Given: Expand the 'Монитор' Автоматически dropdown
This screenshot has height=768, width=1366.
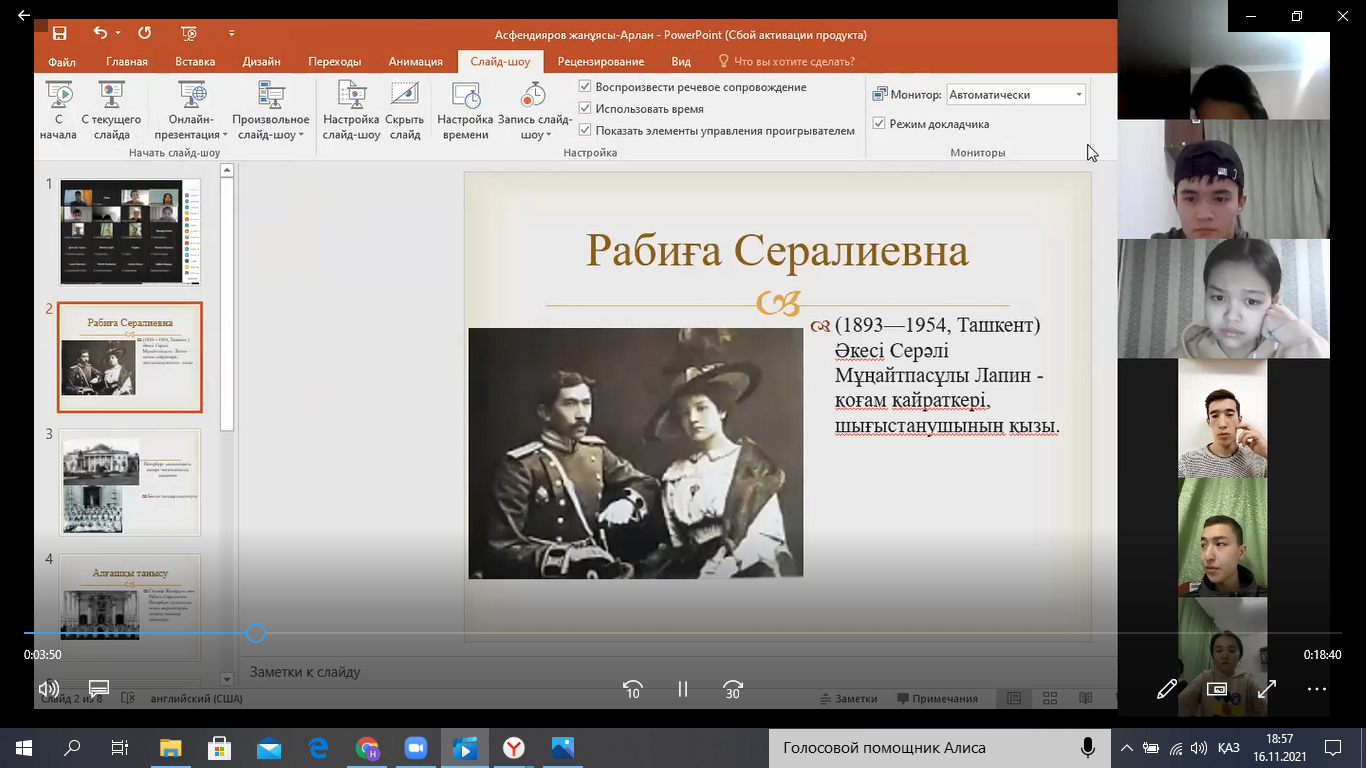Looking at the screenshot, I should 1078,95.
